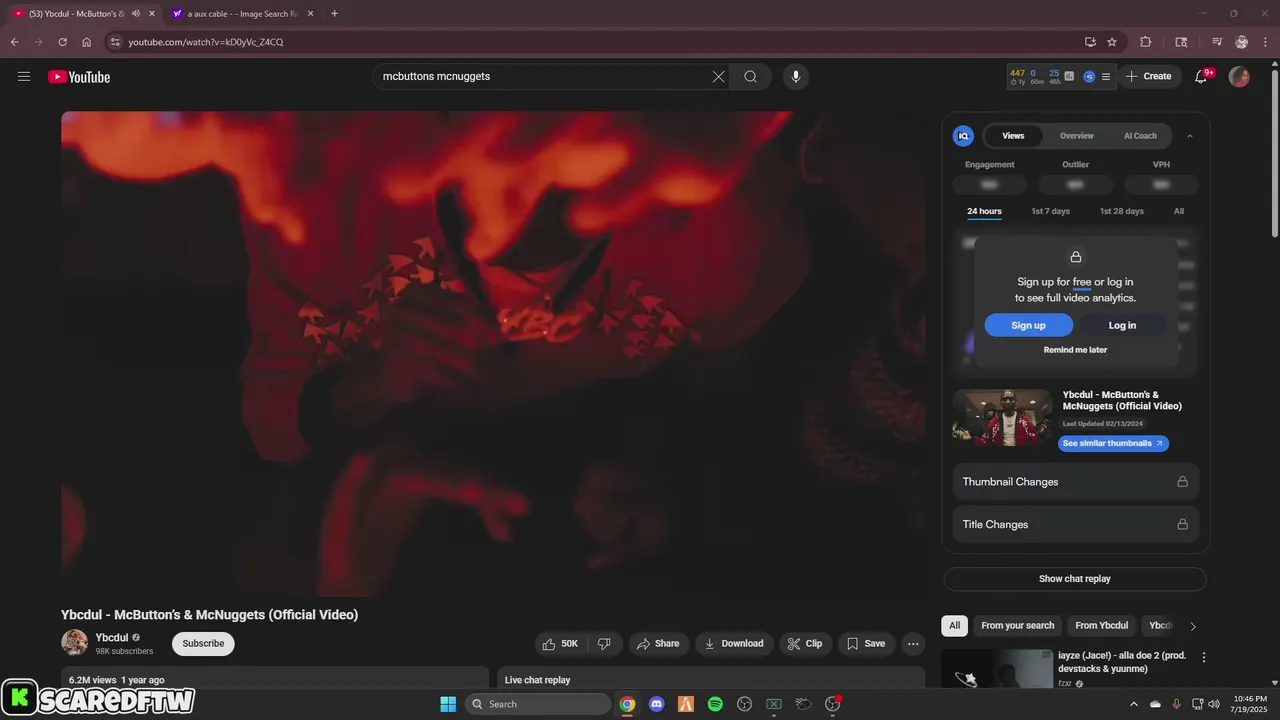
Task: Open YouTube account avatar menu
Action: pos(1239,76)
